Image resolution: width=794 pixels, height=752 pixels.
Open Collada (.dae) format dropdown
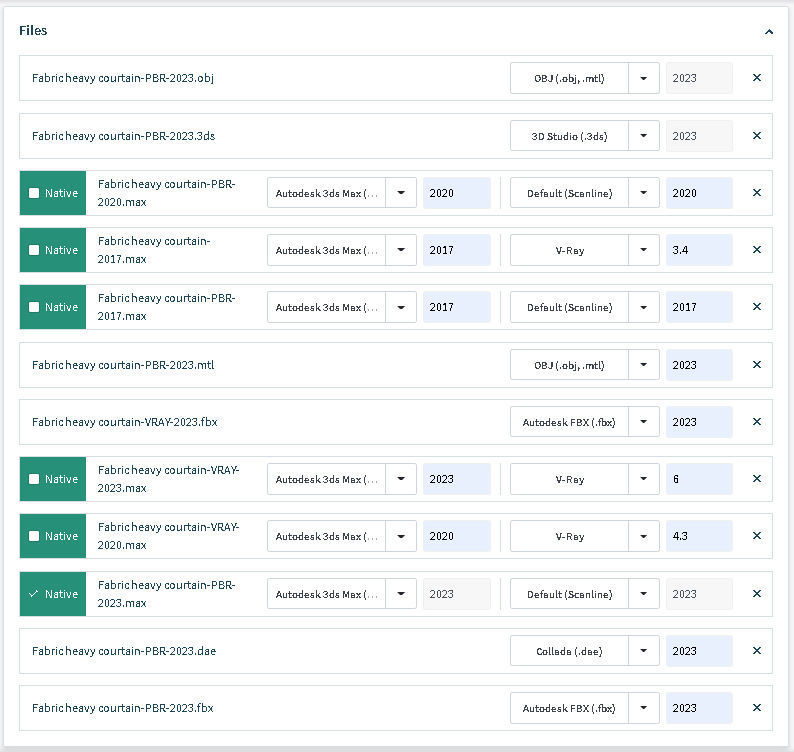coord(644,651)
